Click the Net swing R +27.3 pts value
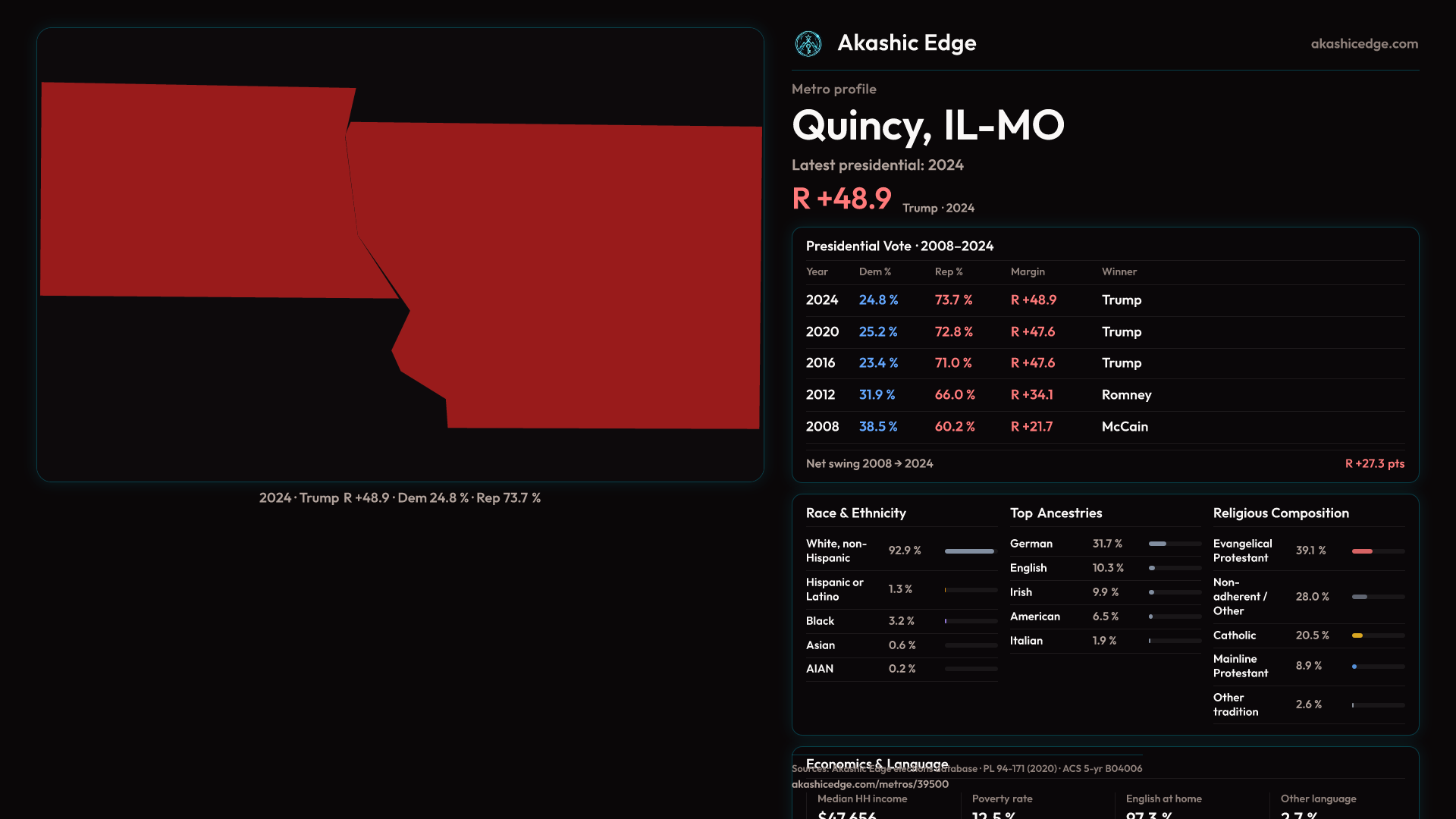The image size is (1456, 819). coord(1374,463)
